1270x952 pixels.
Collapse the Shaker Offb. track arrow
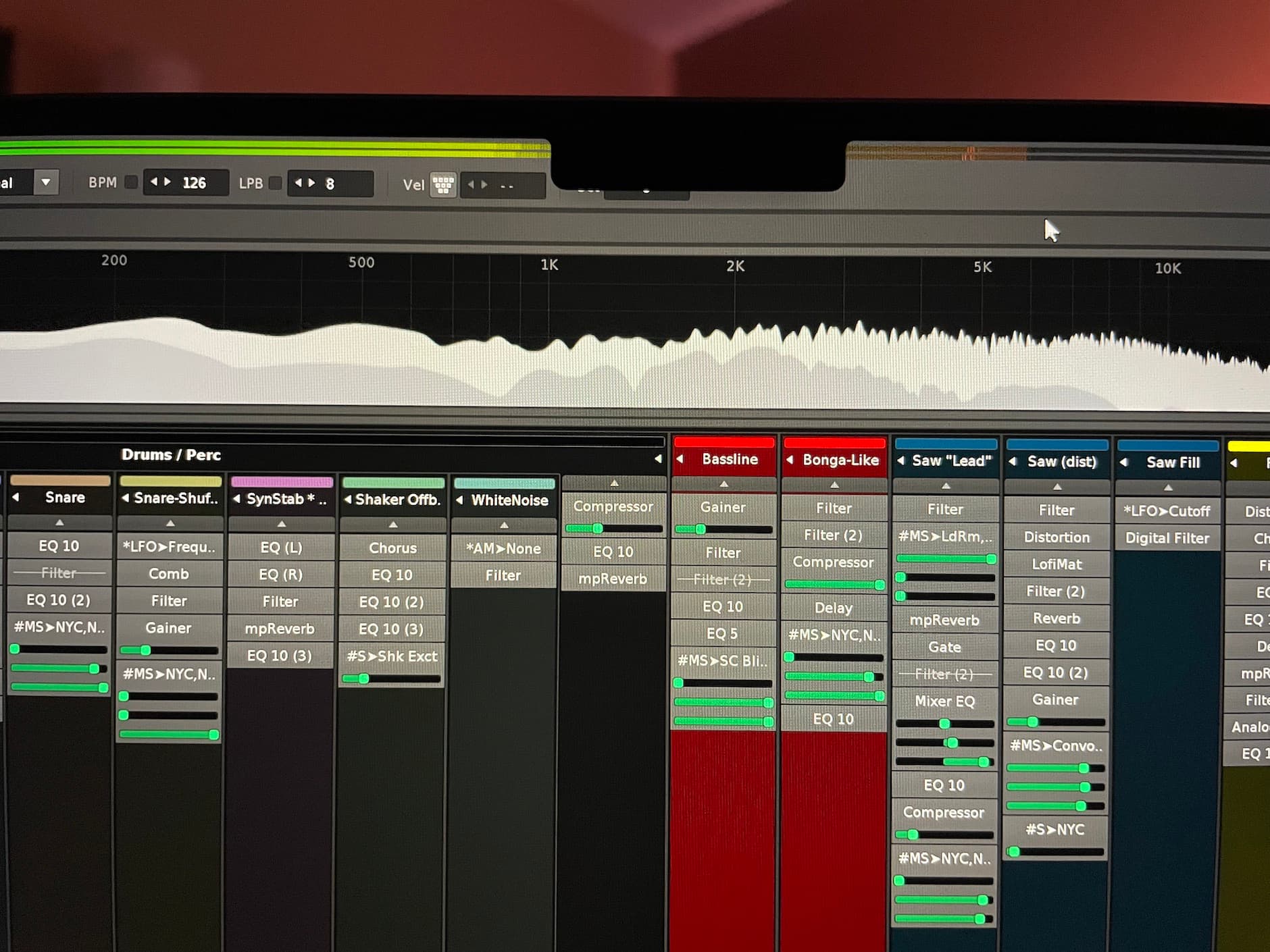347,500
